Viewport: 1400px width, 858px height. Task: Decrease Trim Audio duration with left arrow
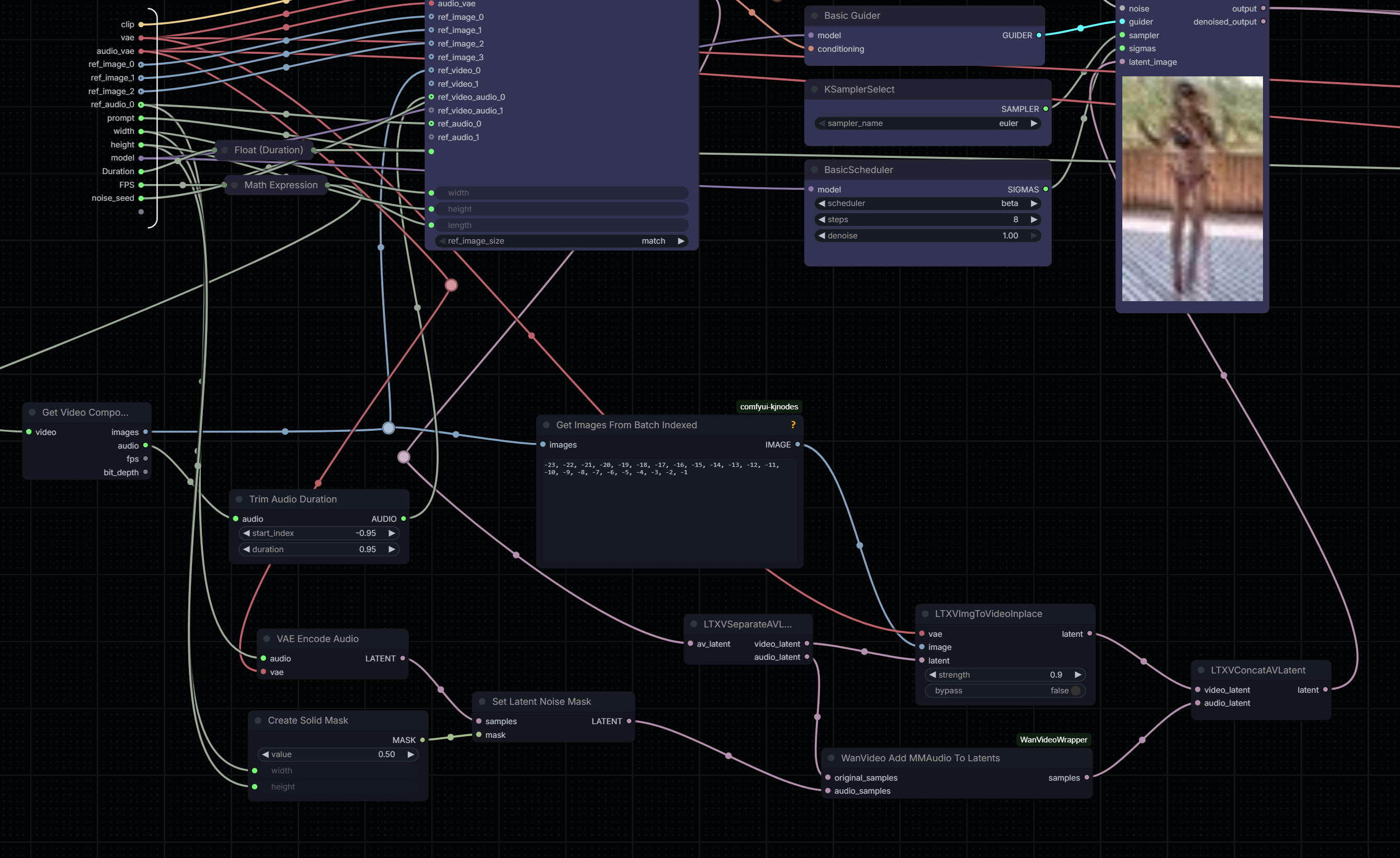[x=246, y=550]
